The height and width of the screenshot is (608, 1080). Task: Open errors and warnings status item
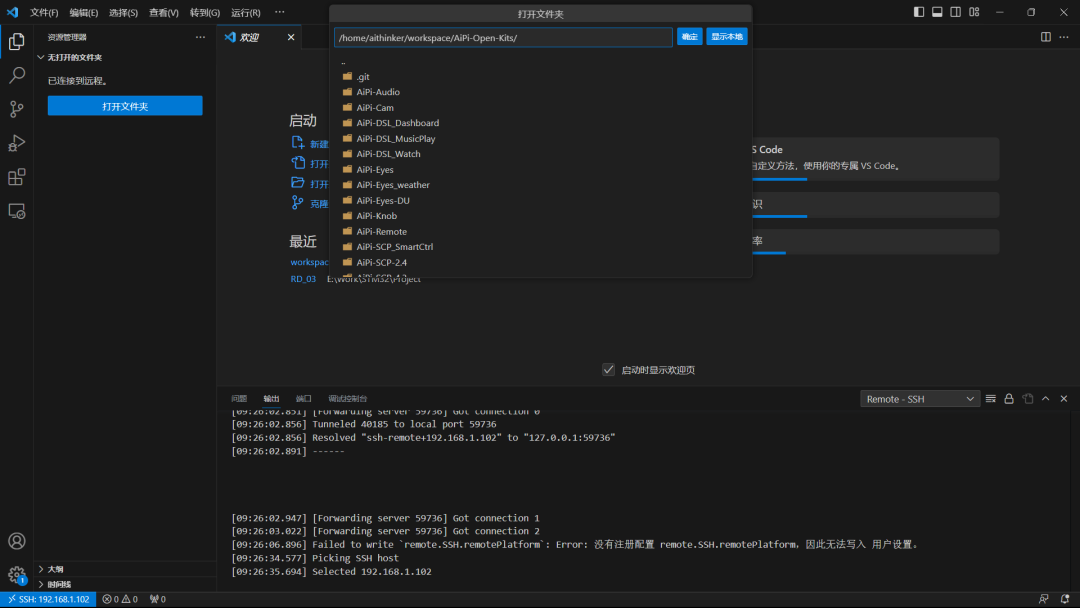120,599
